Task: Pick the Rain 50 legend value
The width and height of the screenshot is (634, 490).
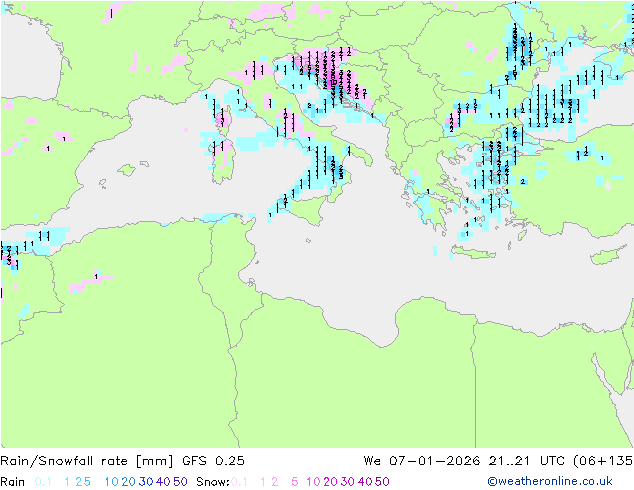Action: click(180, 482)
